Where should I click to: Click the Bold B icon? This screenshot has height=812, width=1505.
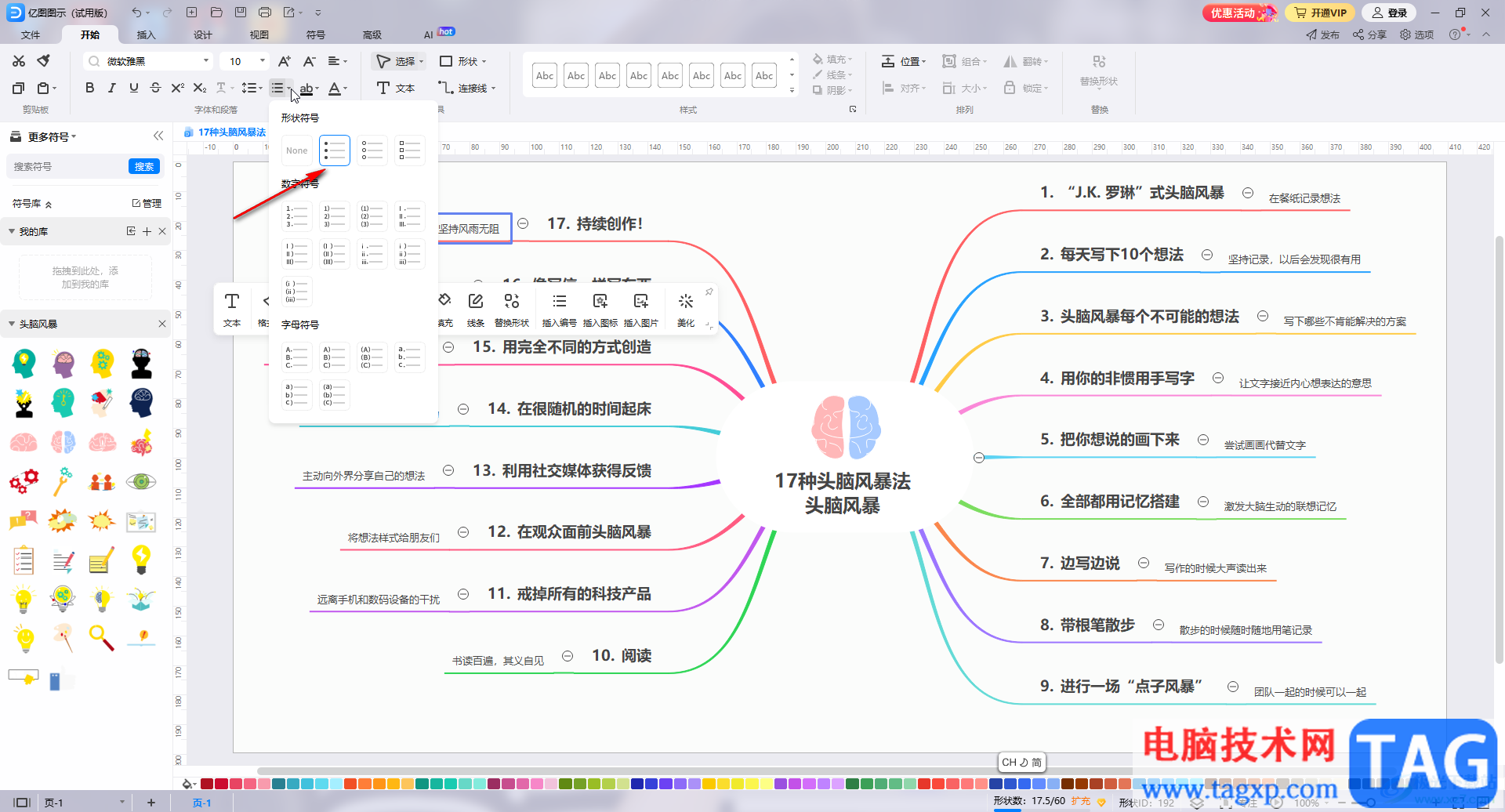tap(89, 88)
